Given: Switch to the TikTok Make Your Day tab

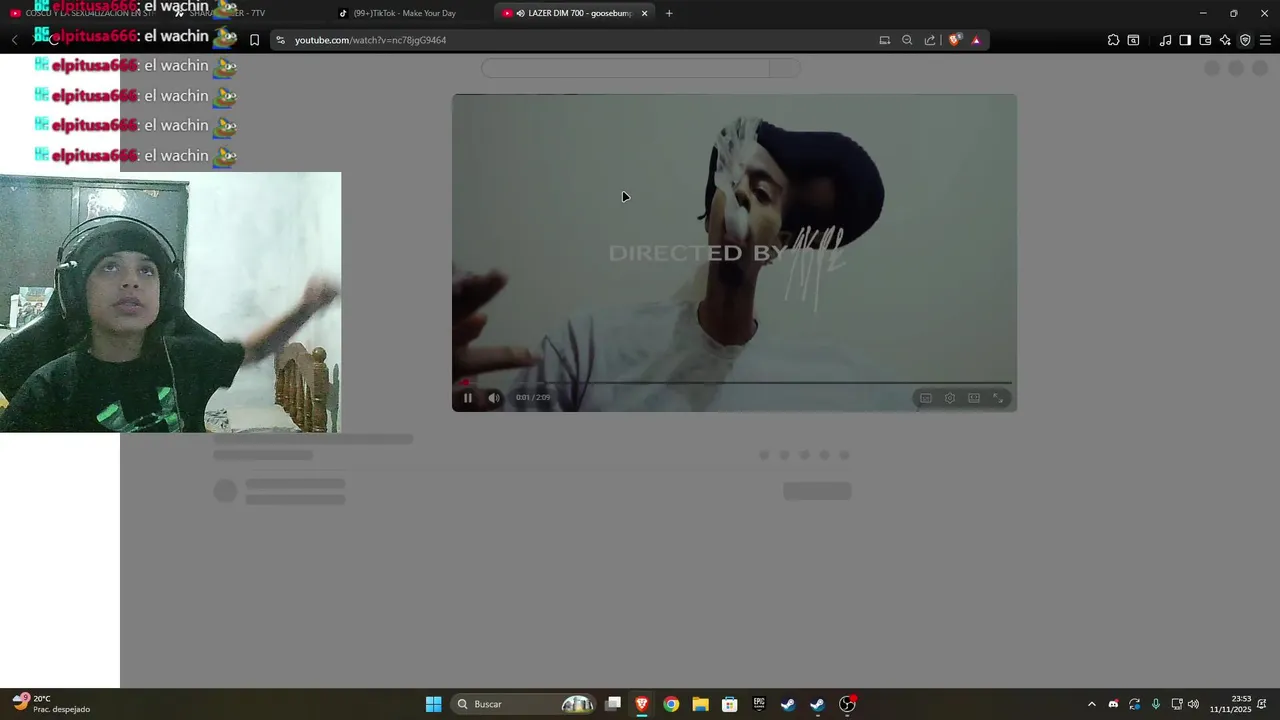Looking at the screenshot, I should (404, 13).
